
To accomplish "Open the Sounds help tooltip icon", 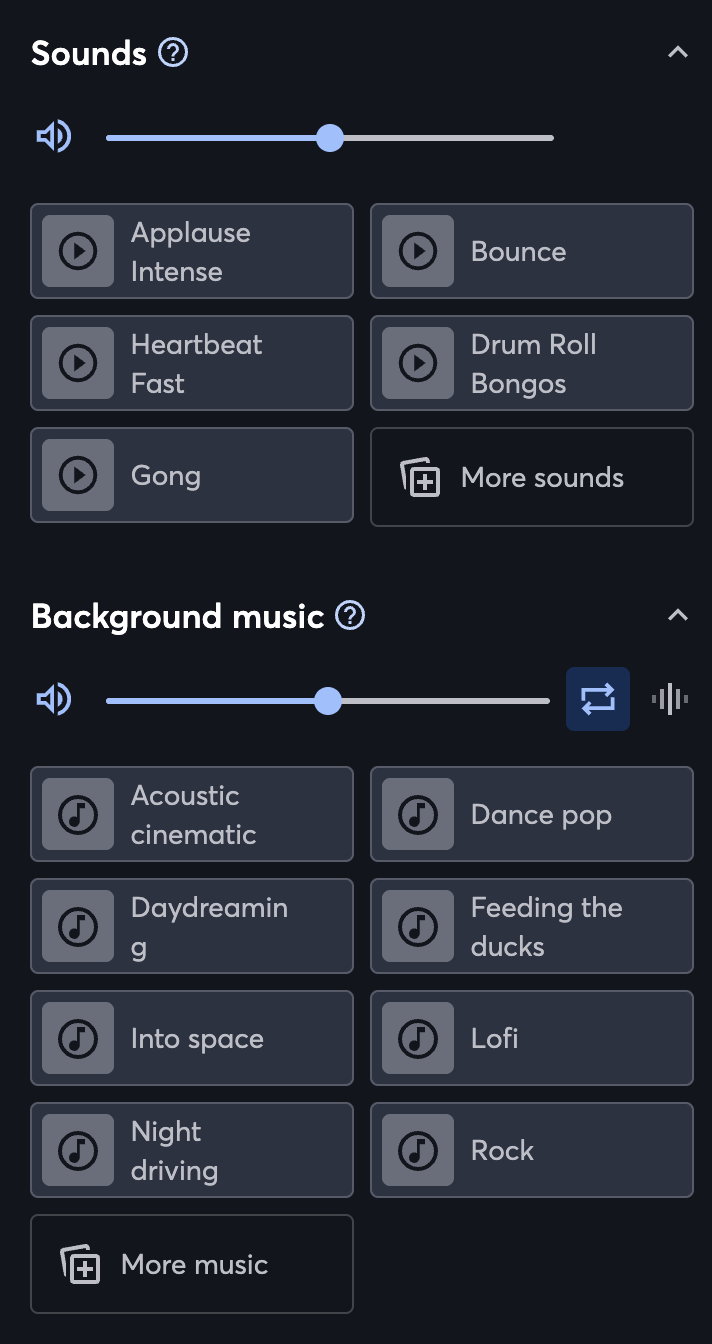I will 173,53.
